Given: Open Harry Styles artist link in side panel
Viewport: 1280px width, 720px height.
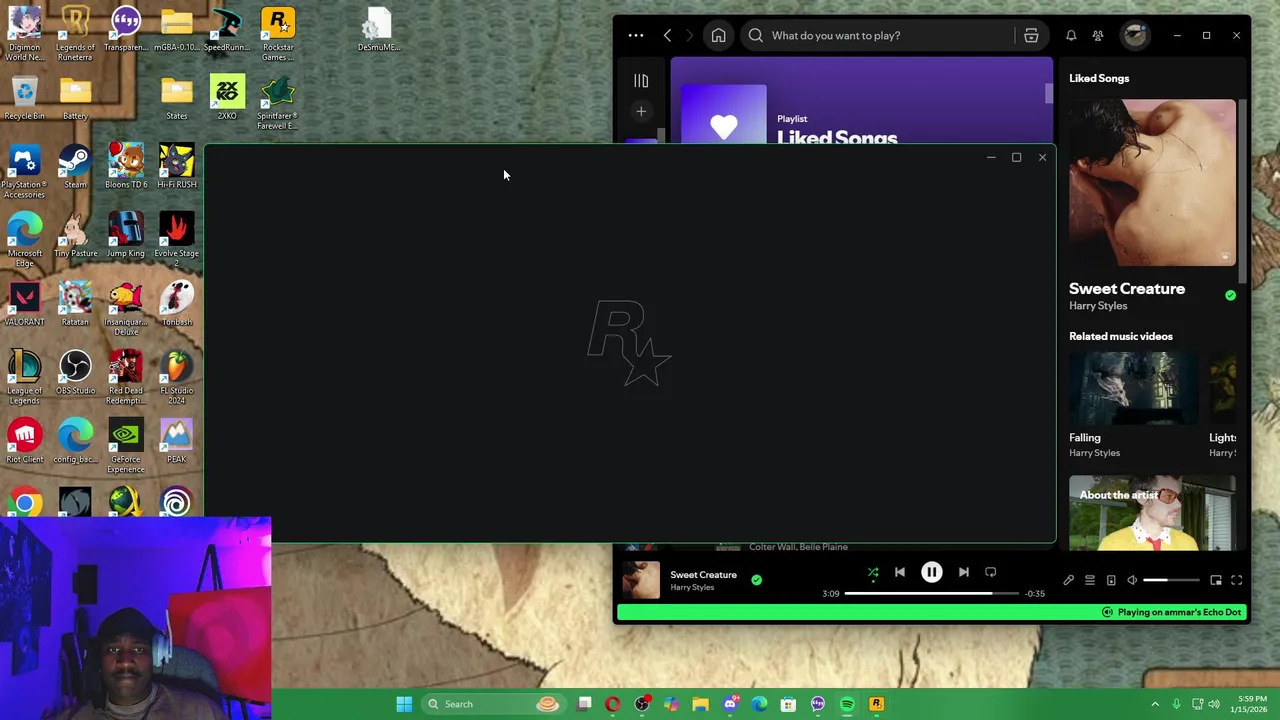Looking at the screenshot, I should point(1098,306).
